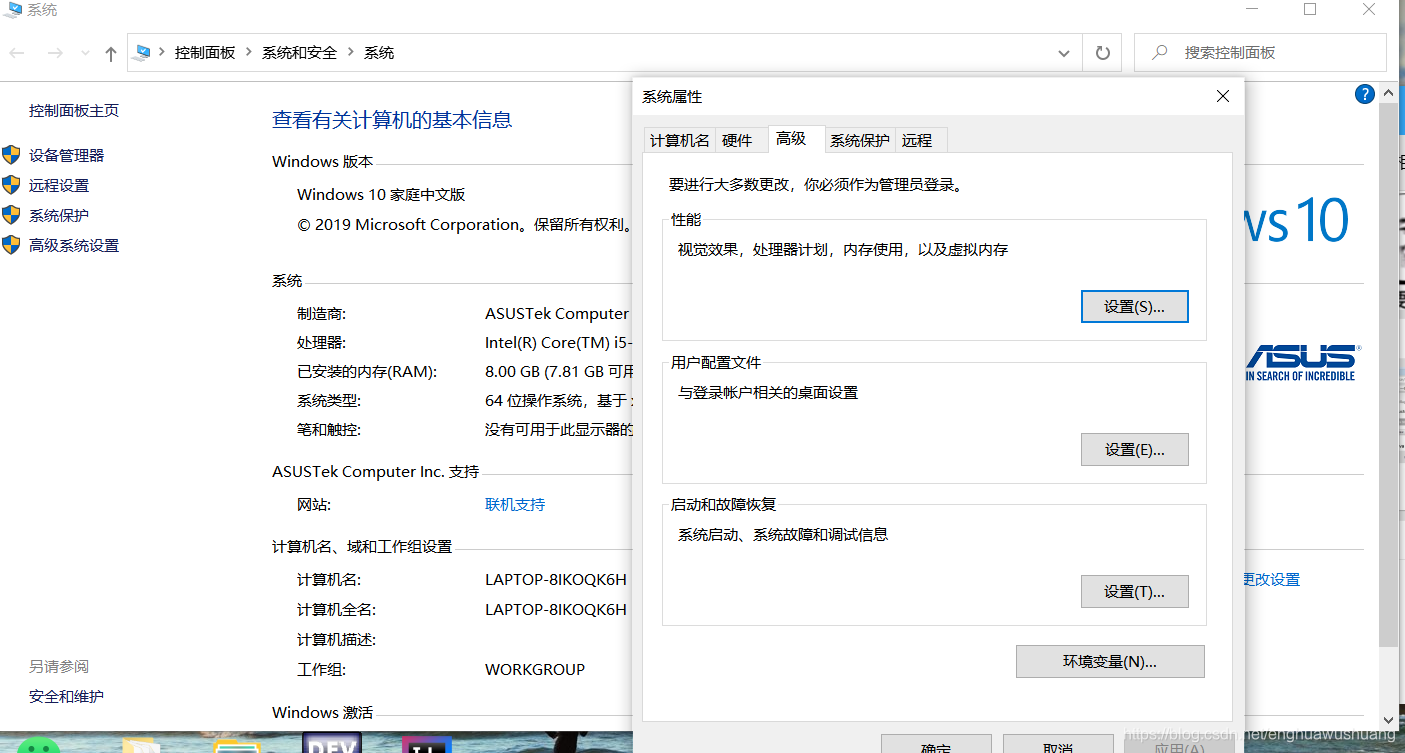Maximize the 系统 window
The width and height of the screenshot is (1405, 753).
point(1310,10)
